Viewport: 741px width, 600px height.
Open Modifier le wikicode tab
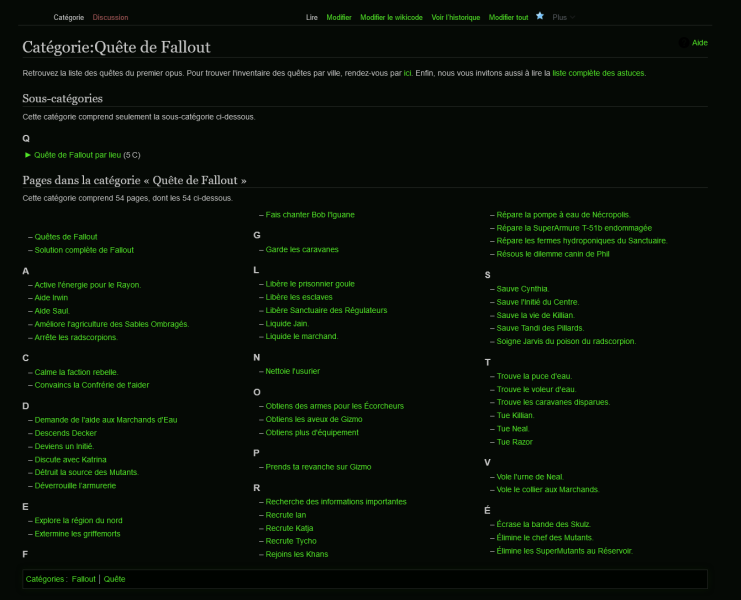tap(391, 17)
